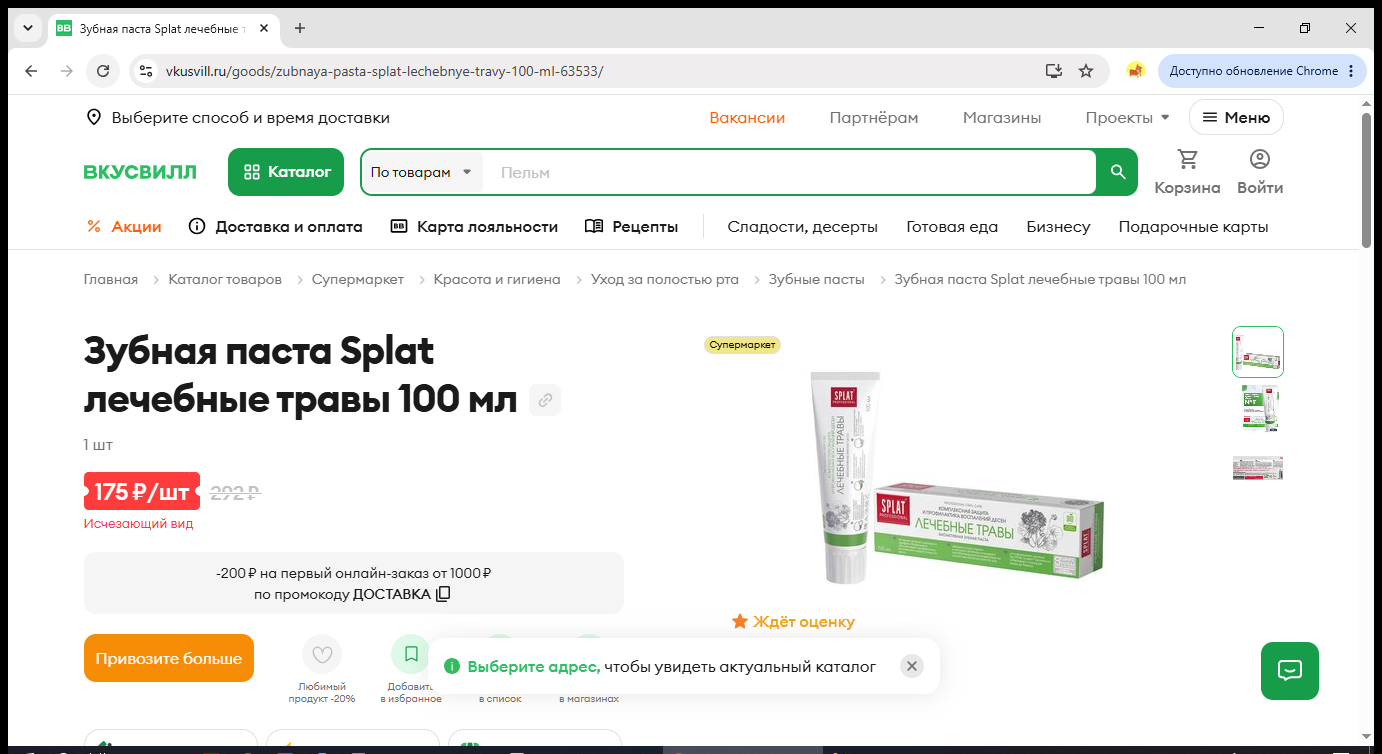Open the extension icon next to the bookmark star
Viewport: 1382px width, 754px height.
click(1135, 71)
